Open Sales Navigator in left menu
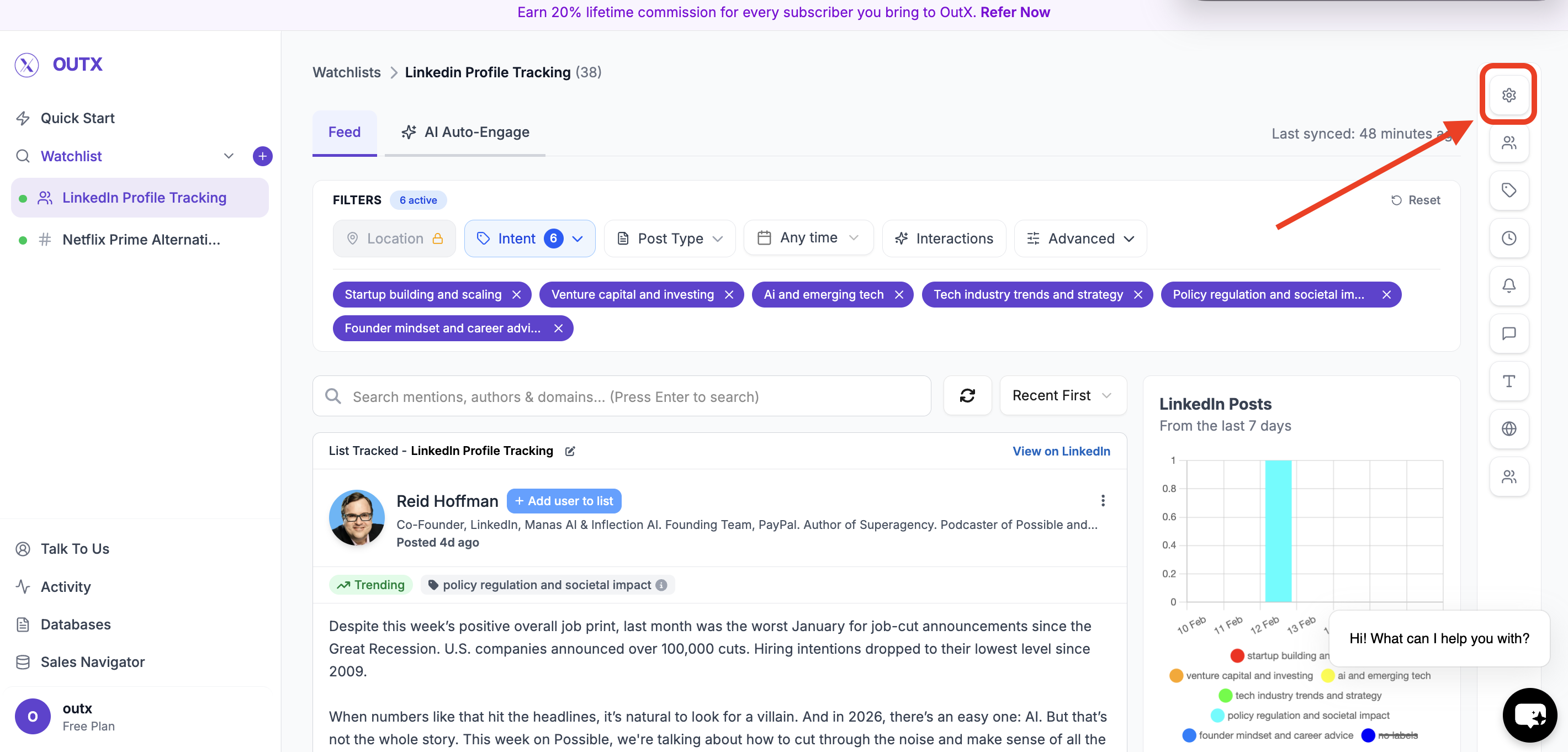The image size is (1568, 752). [x=93, y=662]
